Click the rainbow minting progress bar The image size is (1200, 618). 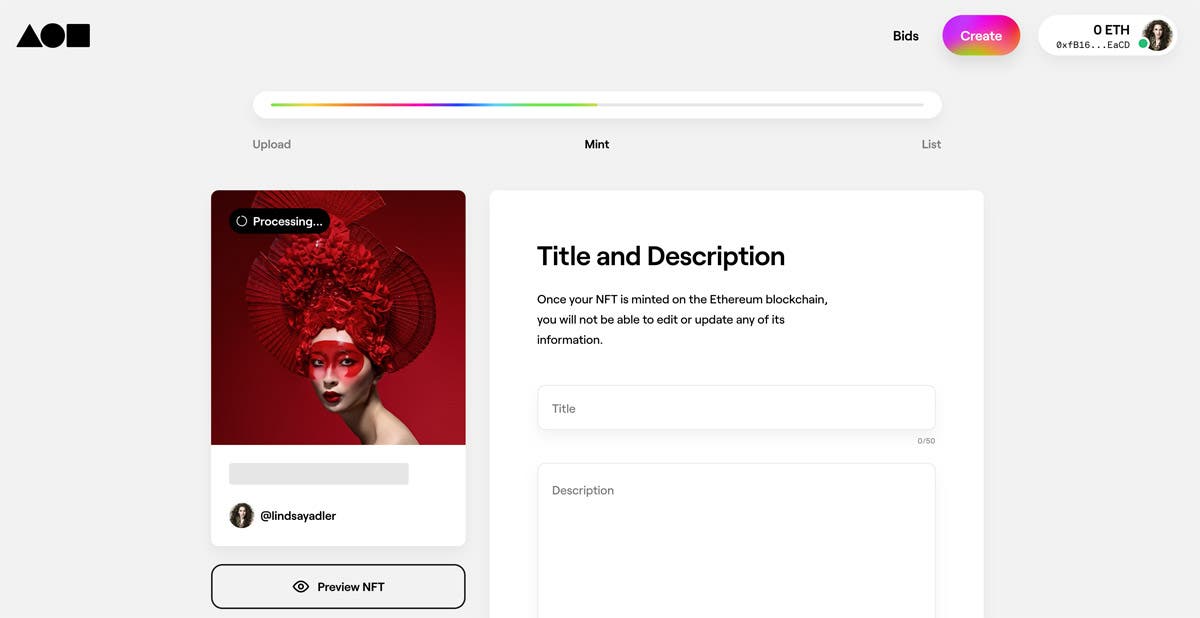click(597, 105)
